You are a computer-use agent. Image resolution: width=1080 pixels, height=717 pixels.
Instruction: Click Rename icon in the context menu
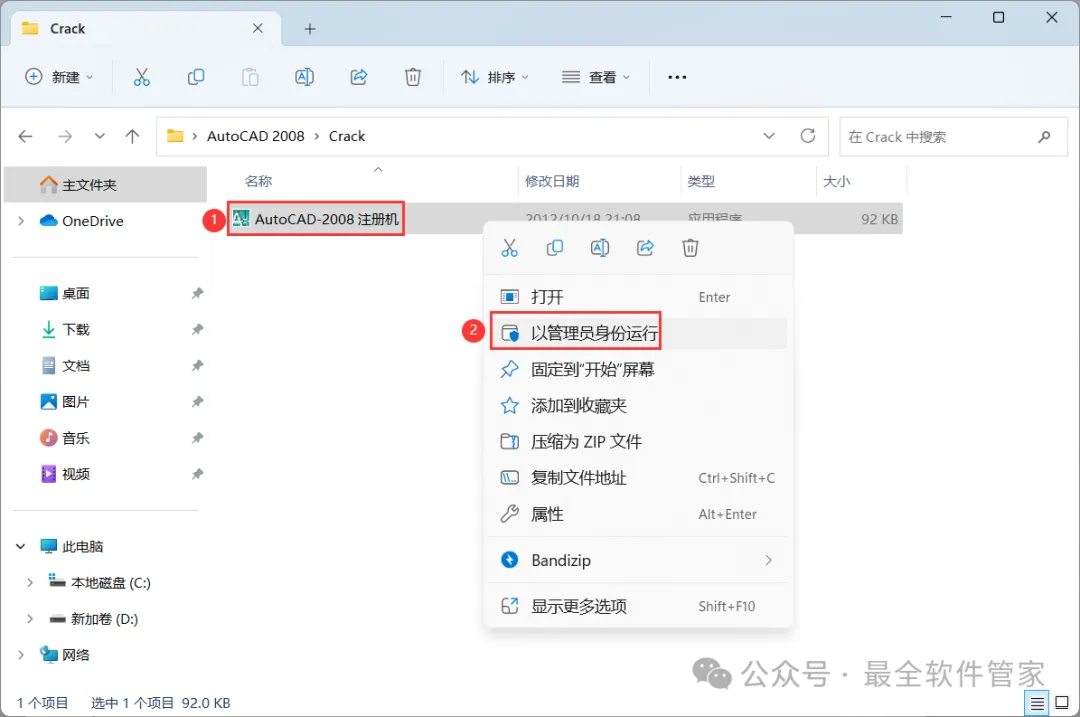click(x=600, y=248)
